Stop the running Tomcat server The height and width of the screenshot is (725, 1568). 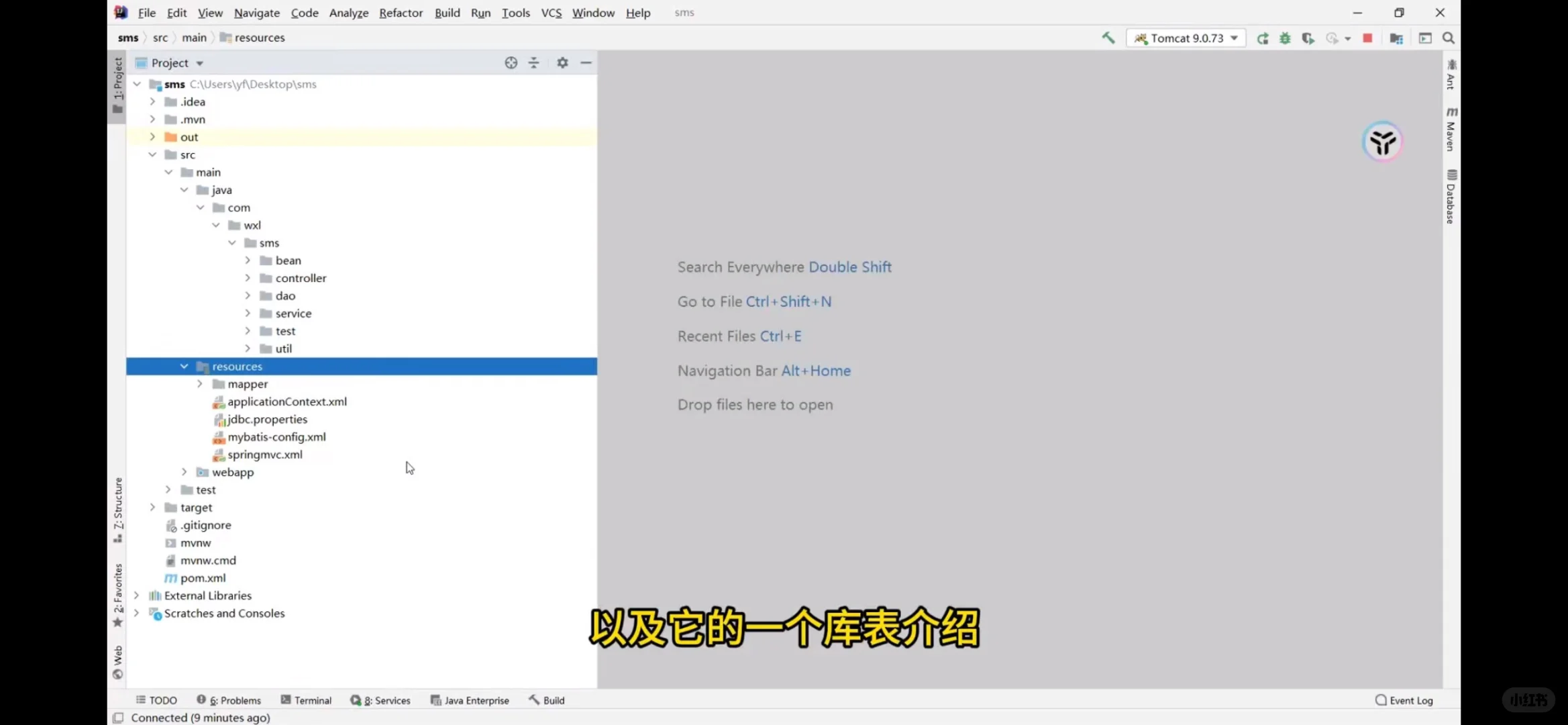tap(1367, 38)
